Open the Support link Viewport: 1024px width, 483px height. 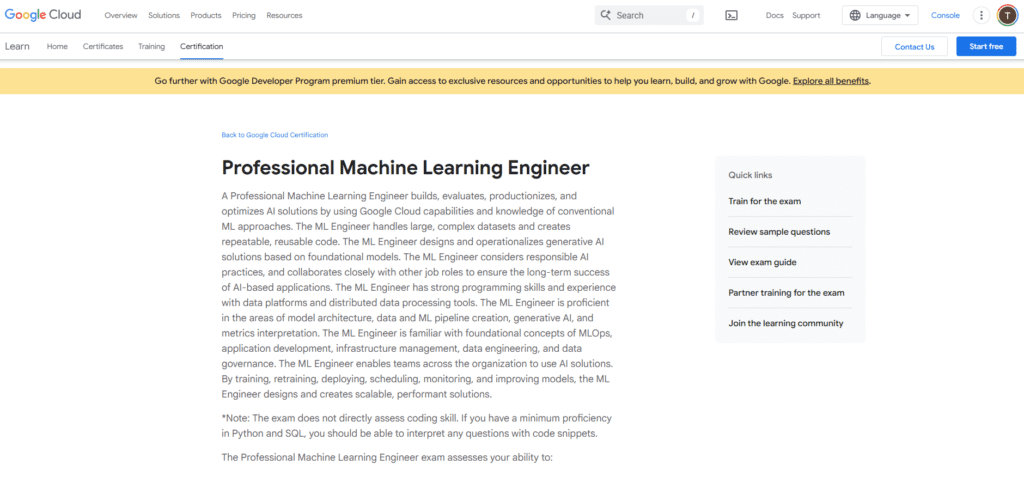pyautogui.click(x=806, y=16)
